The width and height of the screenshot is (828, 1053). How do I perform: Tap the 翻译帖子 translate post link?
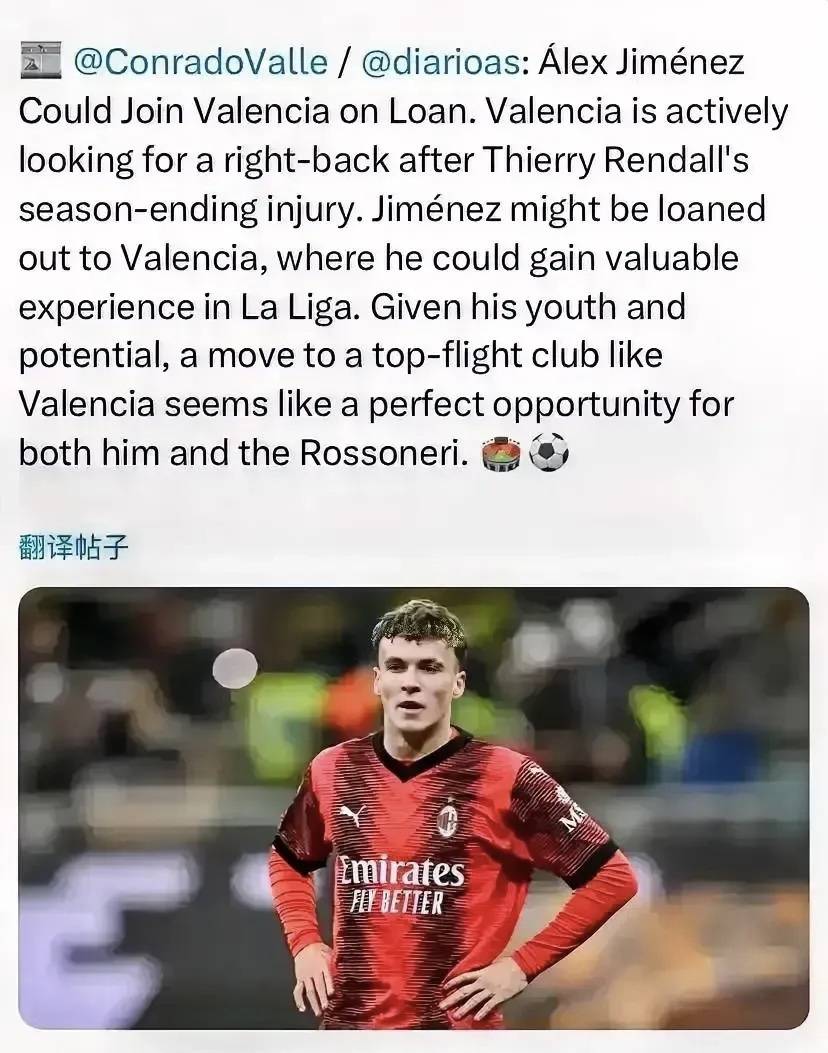(x=74, y=547)
